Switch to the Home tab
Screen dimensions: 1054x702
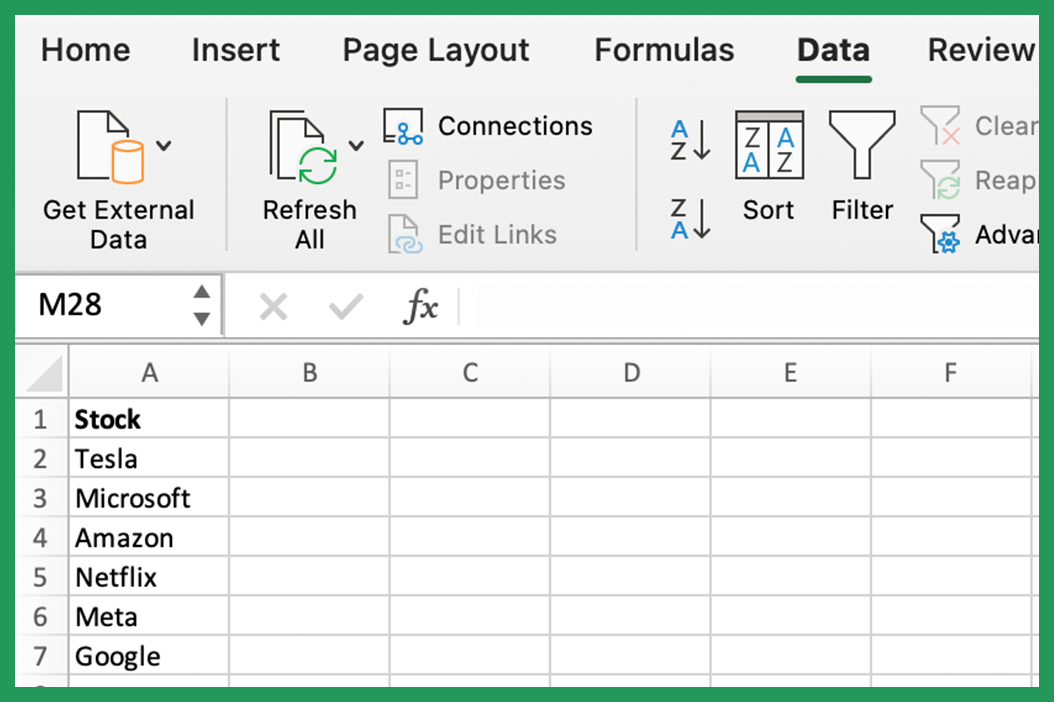pos(85,50)
